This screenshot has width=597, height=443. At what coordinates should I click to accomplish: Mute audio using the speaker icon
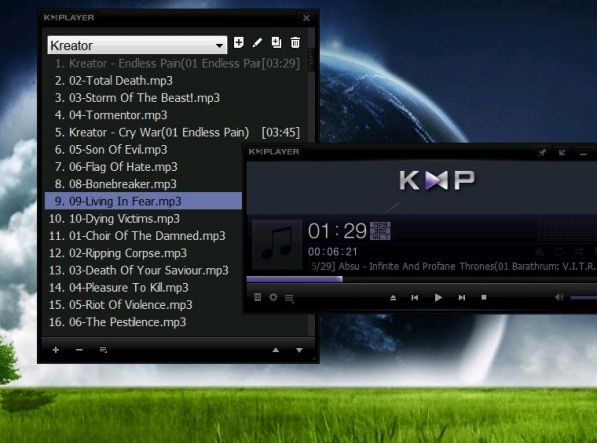coord(559,297)
